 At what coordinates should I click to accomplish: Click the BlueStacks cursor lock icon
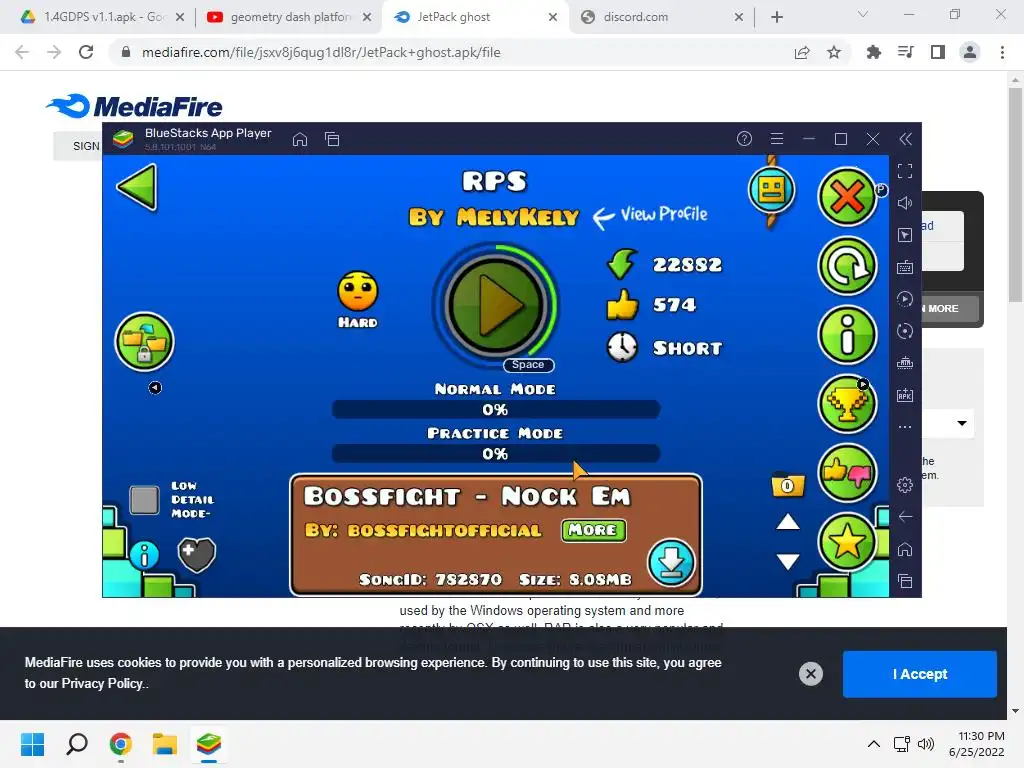coord(904,235)
